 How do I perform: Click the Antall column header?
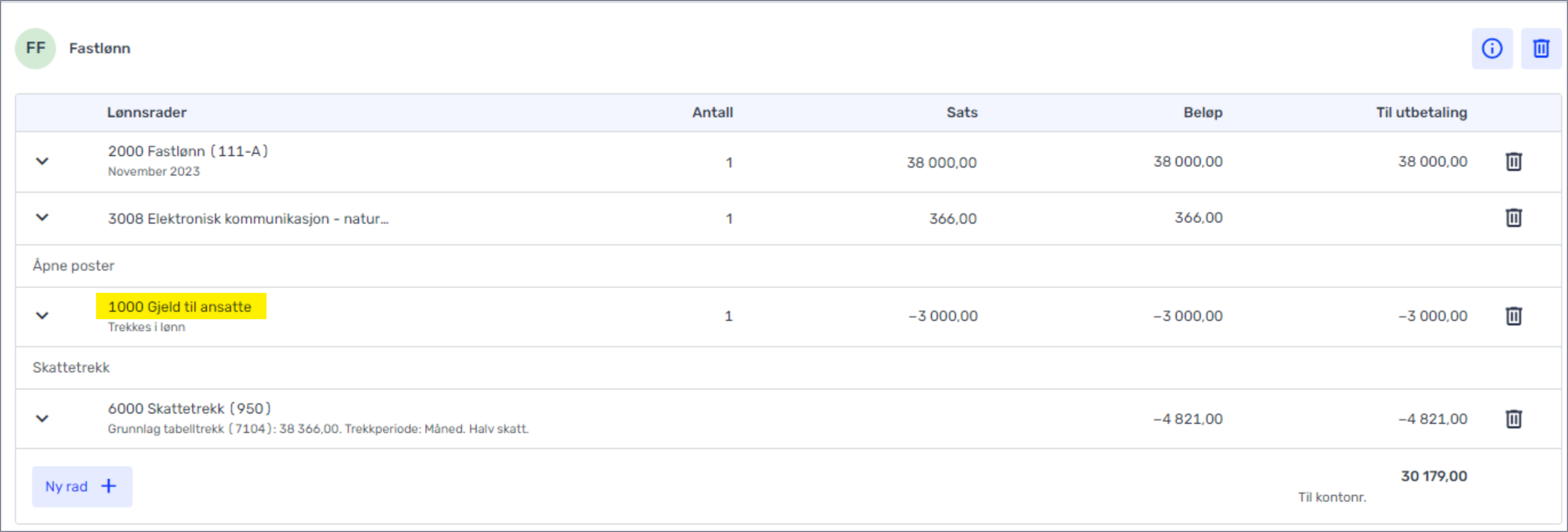(x=712, y=113)
